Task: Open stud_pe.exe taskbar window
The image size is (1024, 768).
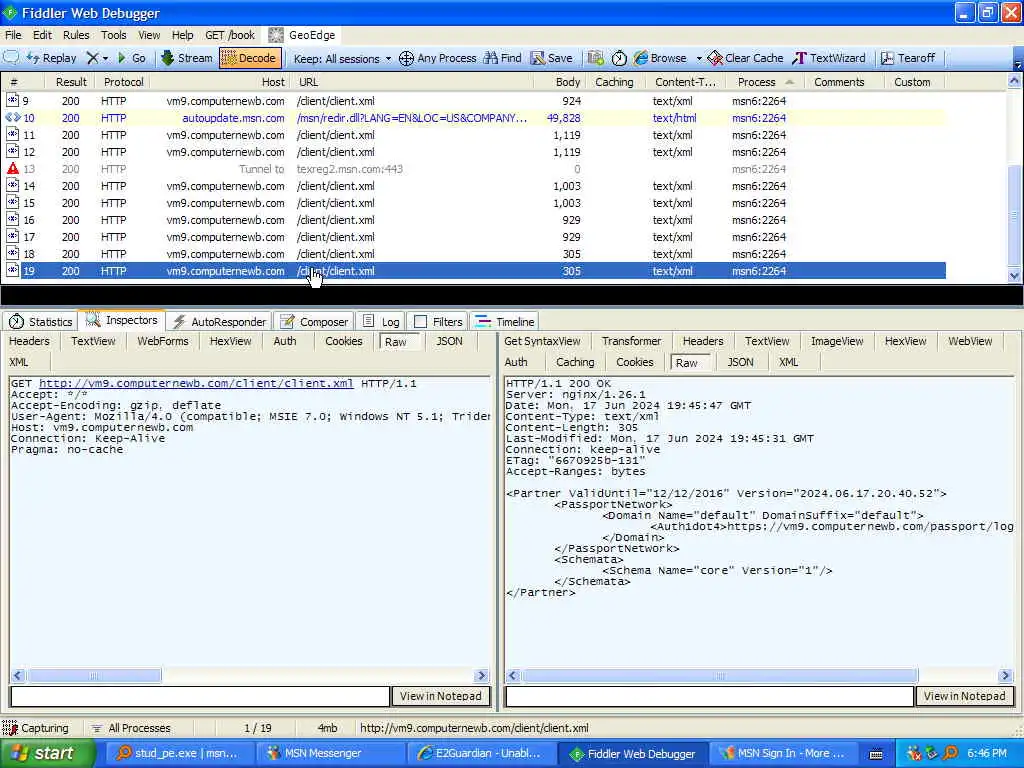Action: click(x=178, y=754)
